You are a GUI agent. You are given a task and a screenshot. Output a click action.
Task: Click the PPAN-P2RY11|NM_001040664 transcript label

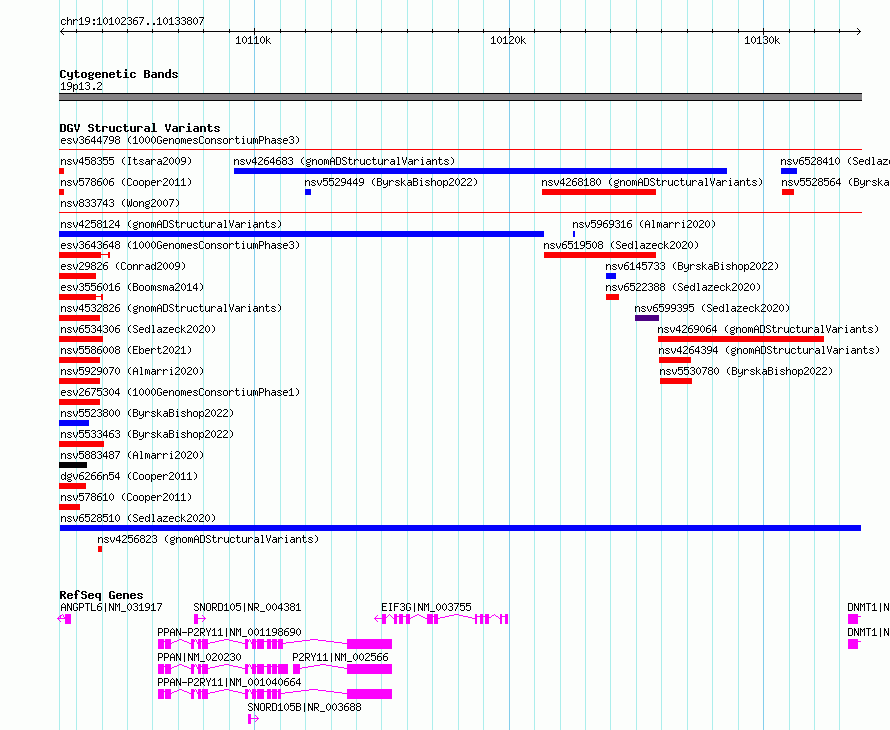point(229,682)
